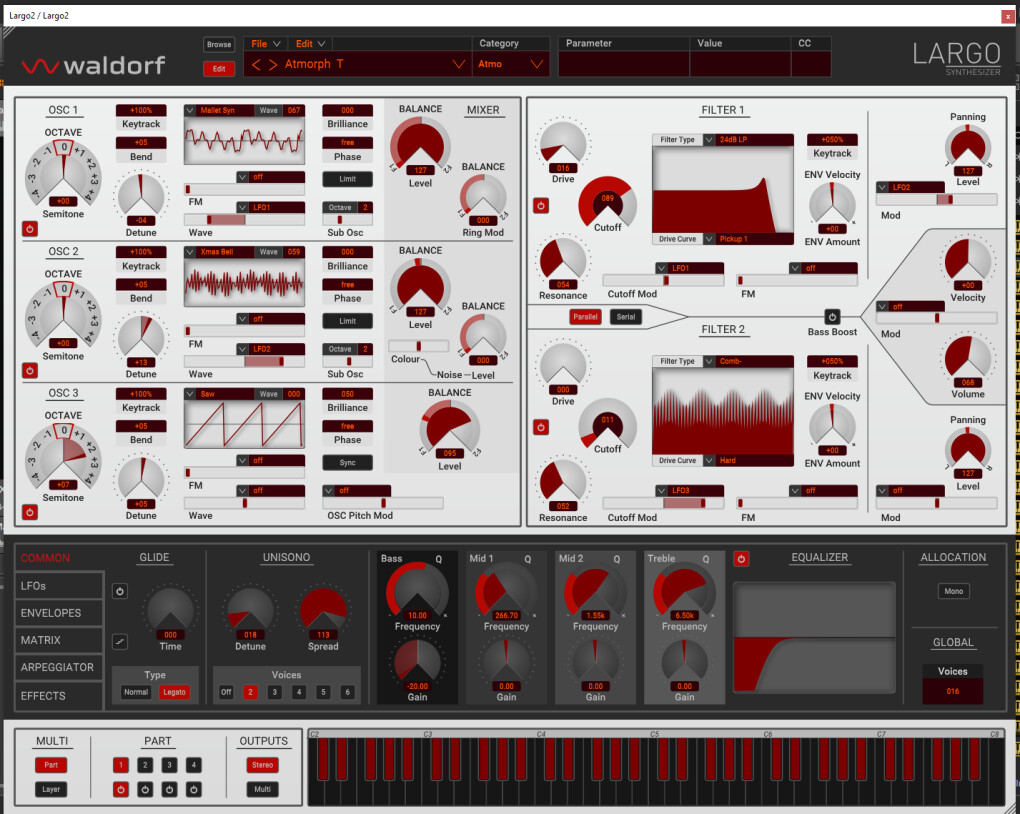
Task: Click the Global Voices value field 016
Action: pyautogui.click(x=953, y=691)
